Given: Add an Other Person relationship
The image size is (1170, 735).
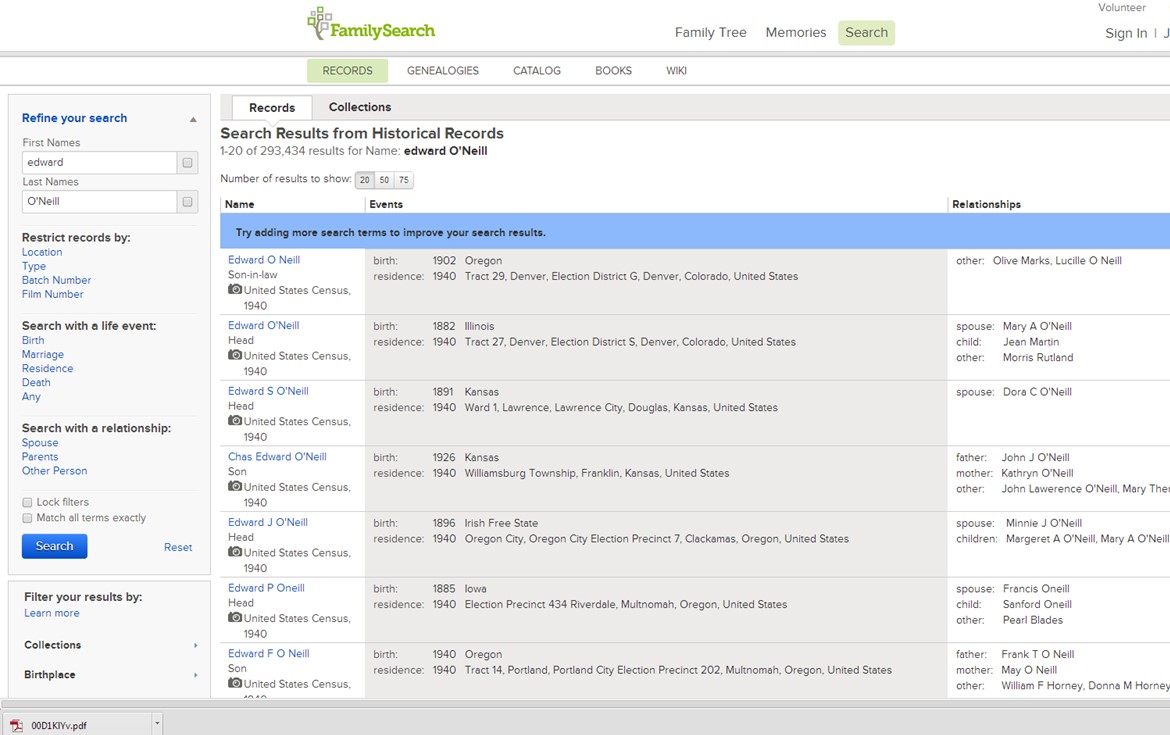Looking at the screenshot, I should (54, 471).
